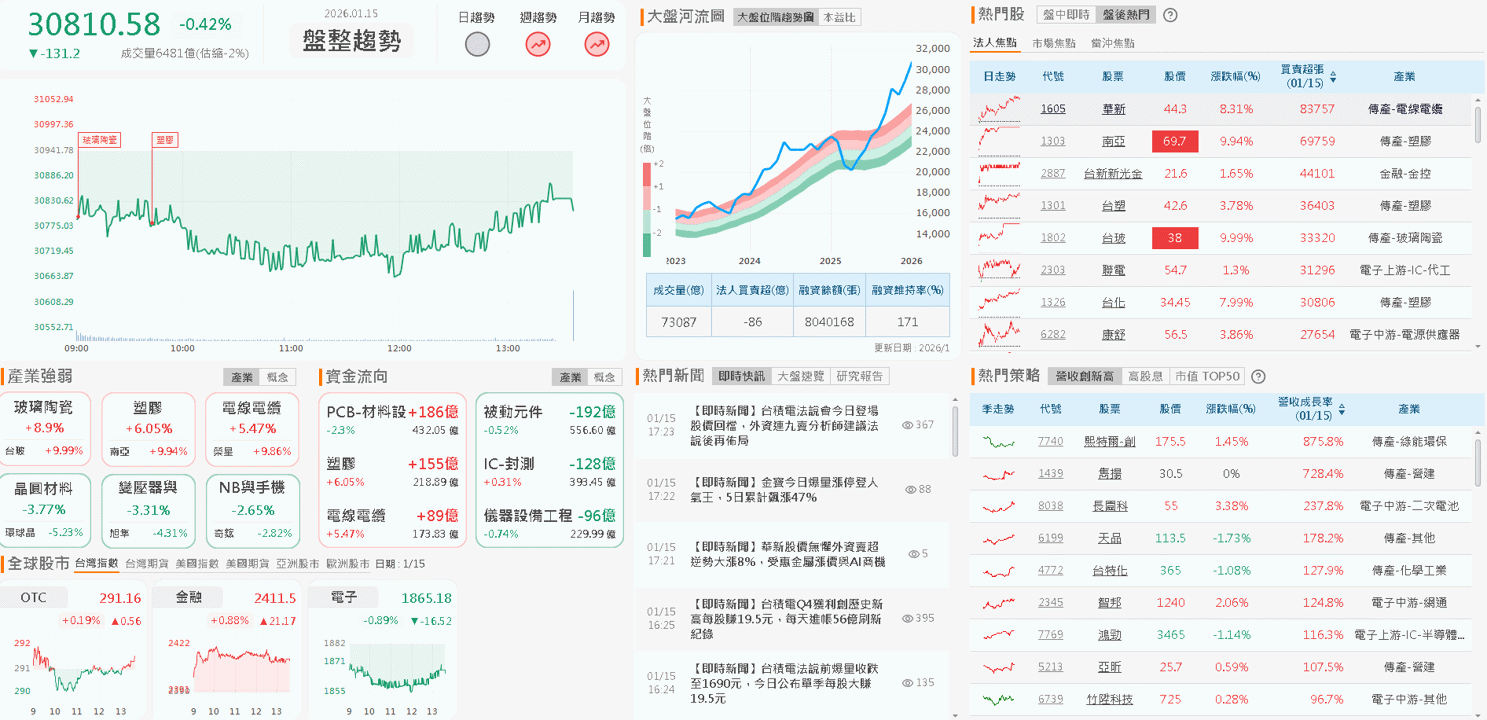Click the news list scrollbar
The image size is (1487, 720).
pos(954,430)
